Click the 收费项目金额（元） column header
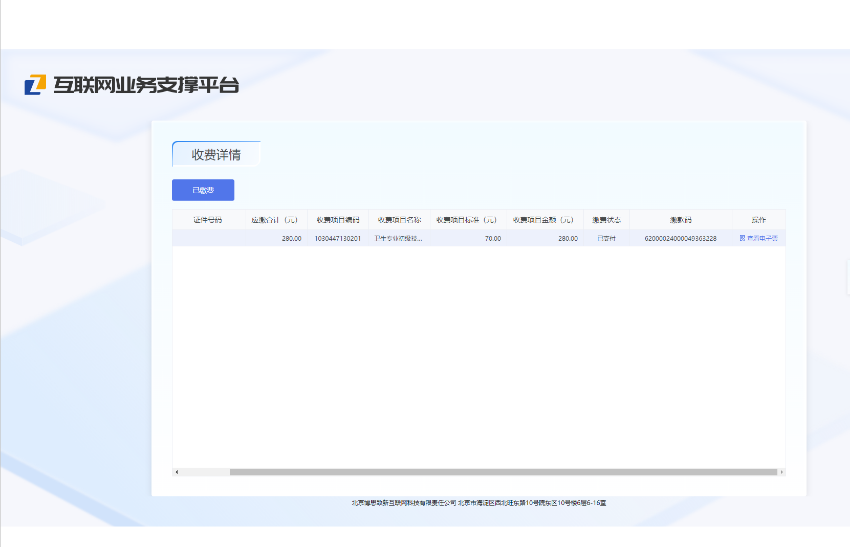This screenshot has height=547, width=850. click(x=543, y=219)
